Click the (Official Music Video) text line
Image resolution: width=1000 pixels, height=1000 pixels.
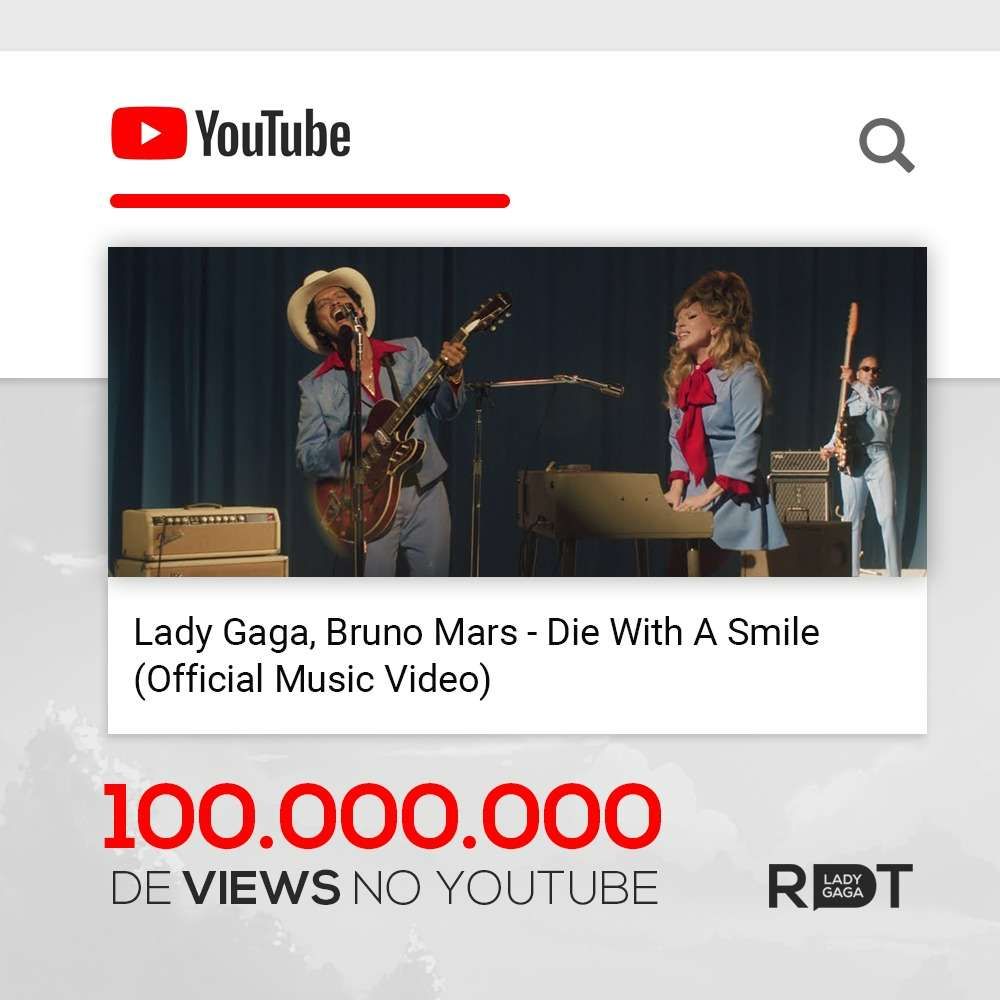click(312, 679)
